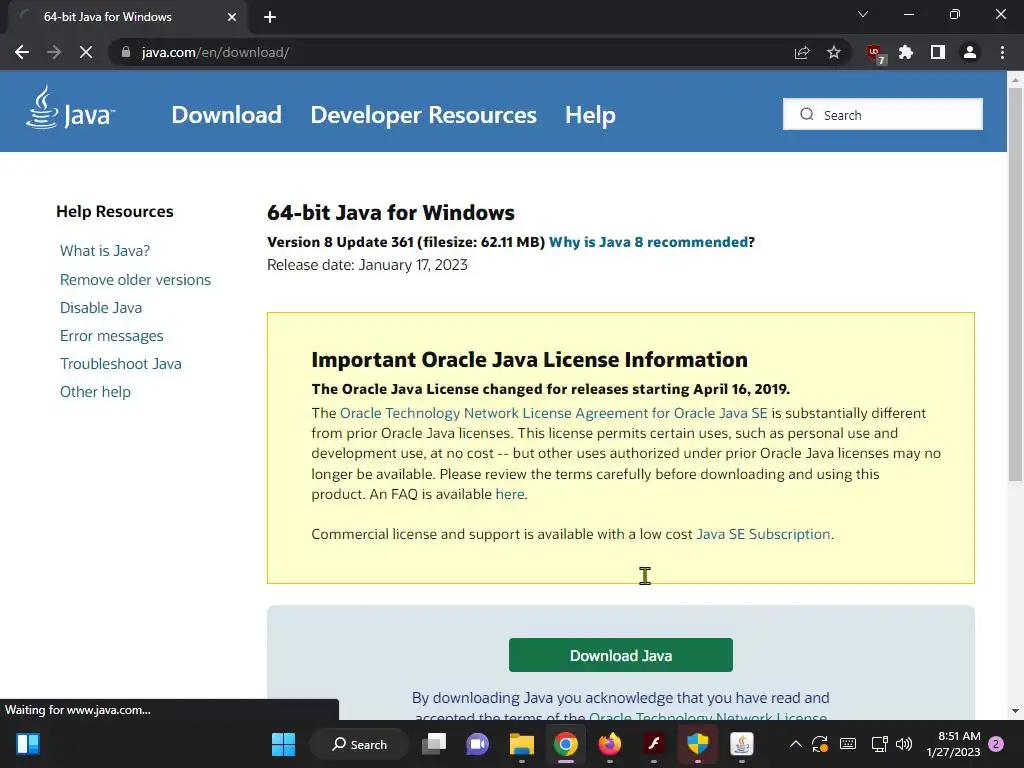The height and width of the screenshot is (768, 1024).
Task: Click the '64-bit Java for Windows' heading
Action: tap(391, 213)
